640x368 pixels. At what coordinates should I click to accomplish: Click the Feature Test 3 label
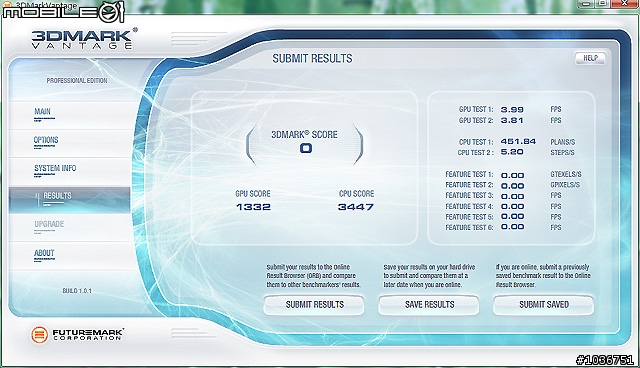pos(469,195)
